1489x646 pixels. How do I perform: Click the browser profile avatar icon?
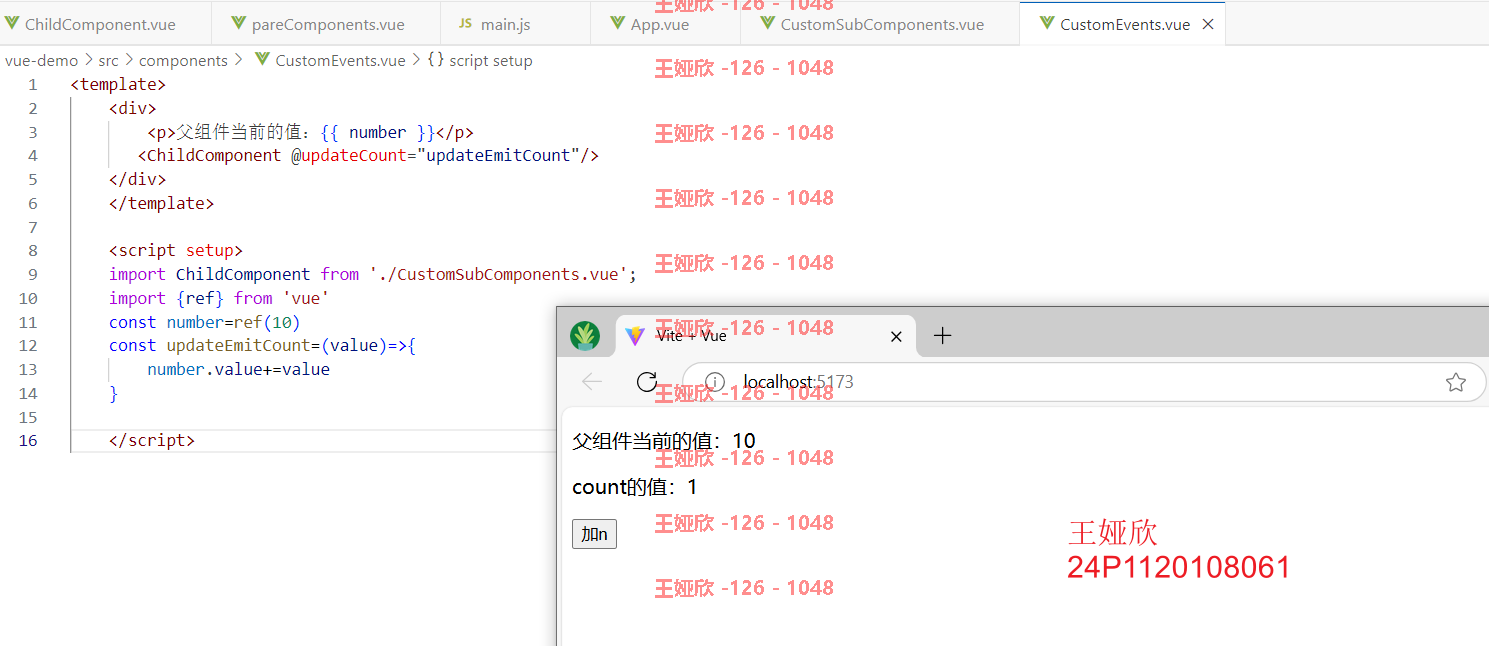585,336
